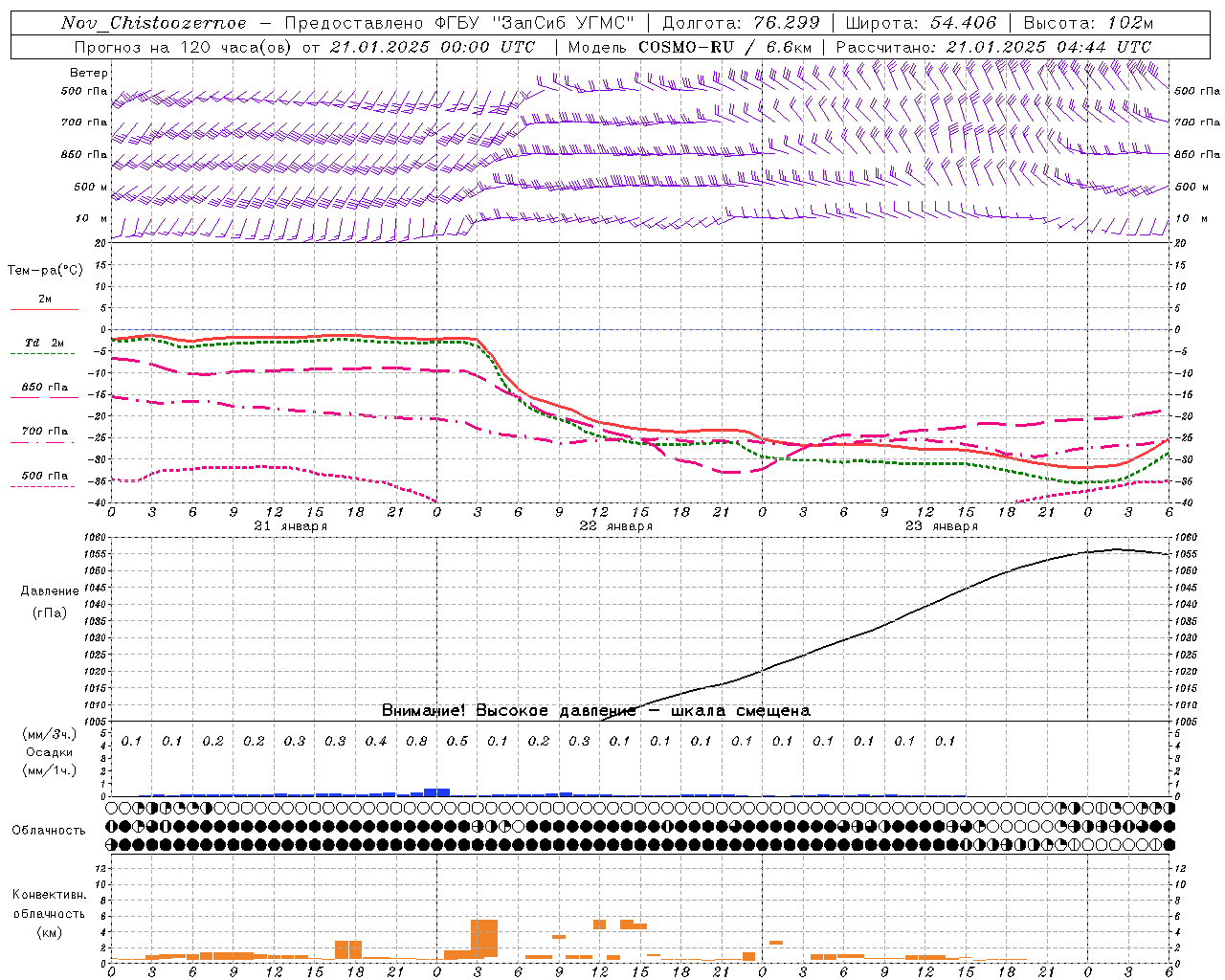1225x980 pixels.
Task: Click the tallest blue precipitation bar
Action: point(437,792)
